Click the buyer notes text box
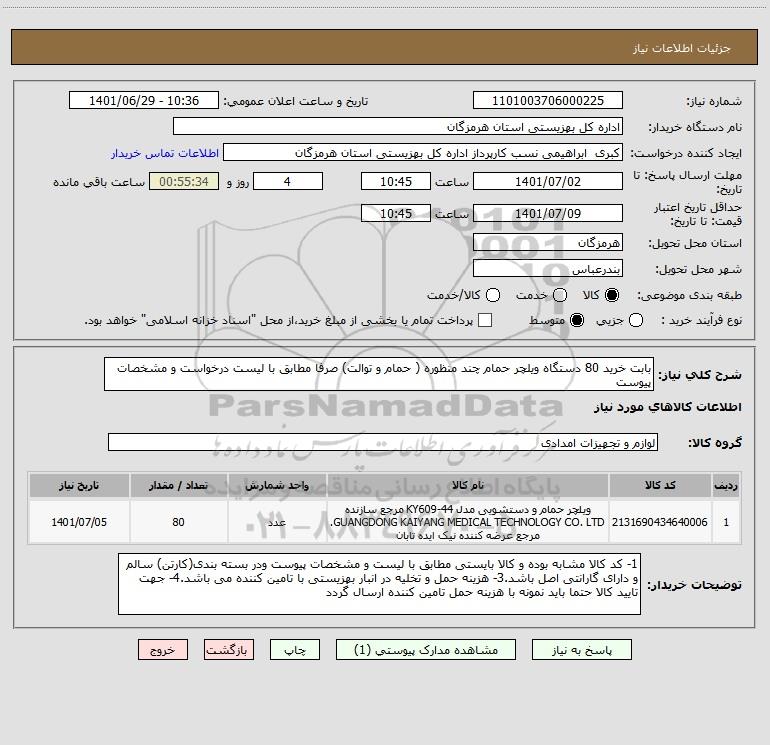Viewport: 770px width, 745px height. [379, 584]
